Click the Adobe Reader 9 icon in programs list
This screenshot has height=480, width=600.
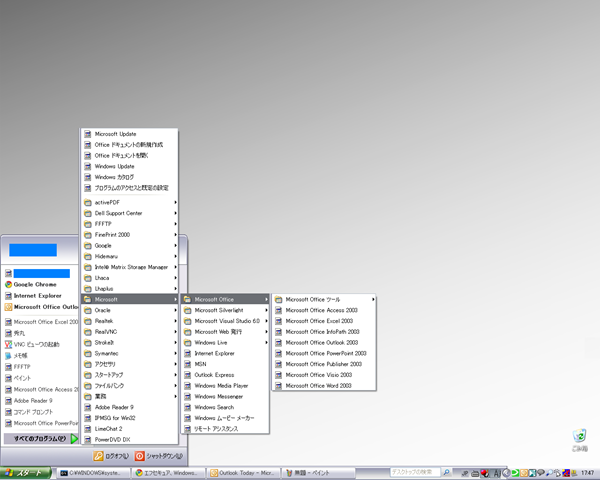click(88, 407)
